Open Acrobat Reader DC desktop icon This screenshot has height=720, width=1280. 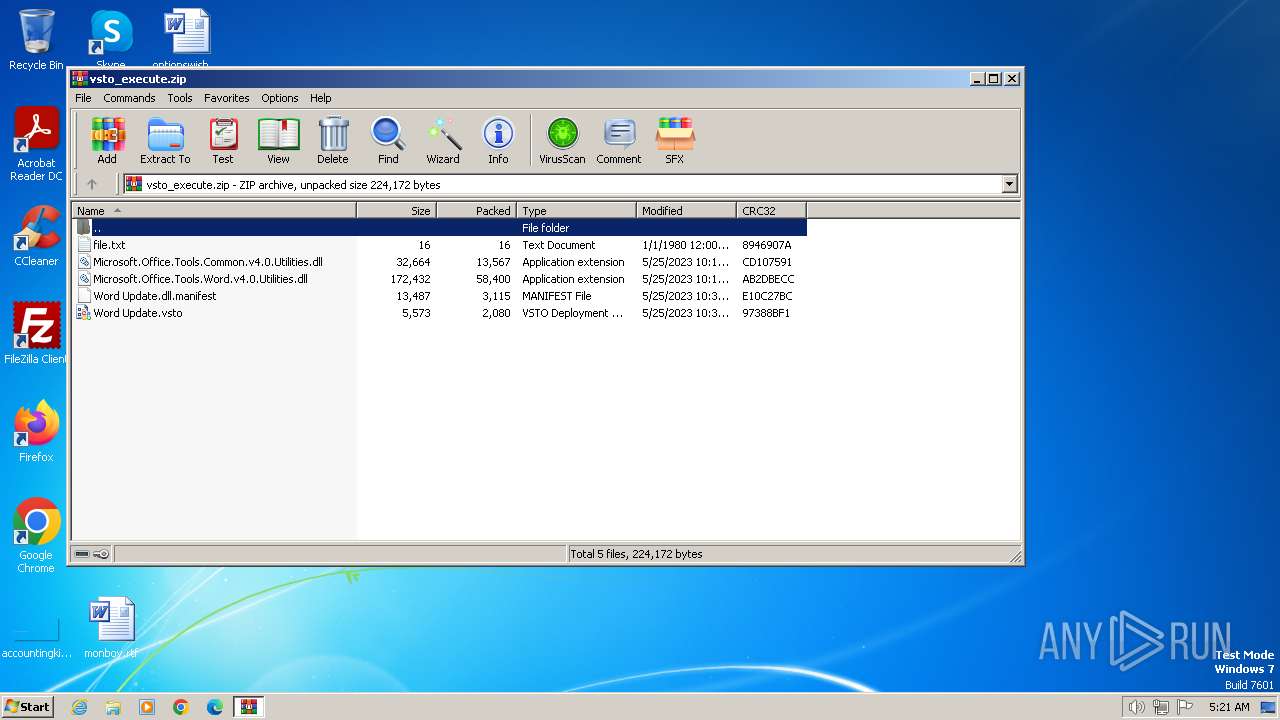(36, 145)
